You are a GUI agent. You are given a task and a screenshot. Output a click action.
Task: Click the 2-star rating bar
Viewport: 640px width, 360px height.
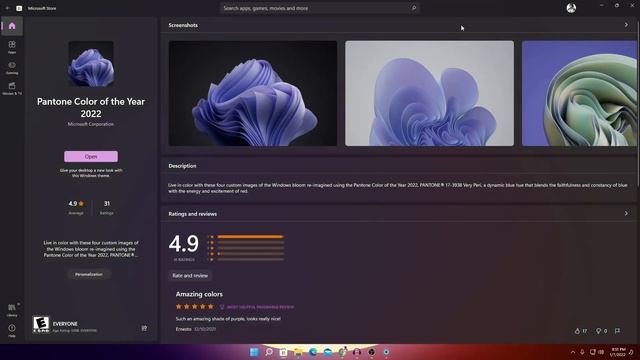coord(251,254)
